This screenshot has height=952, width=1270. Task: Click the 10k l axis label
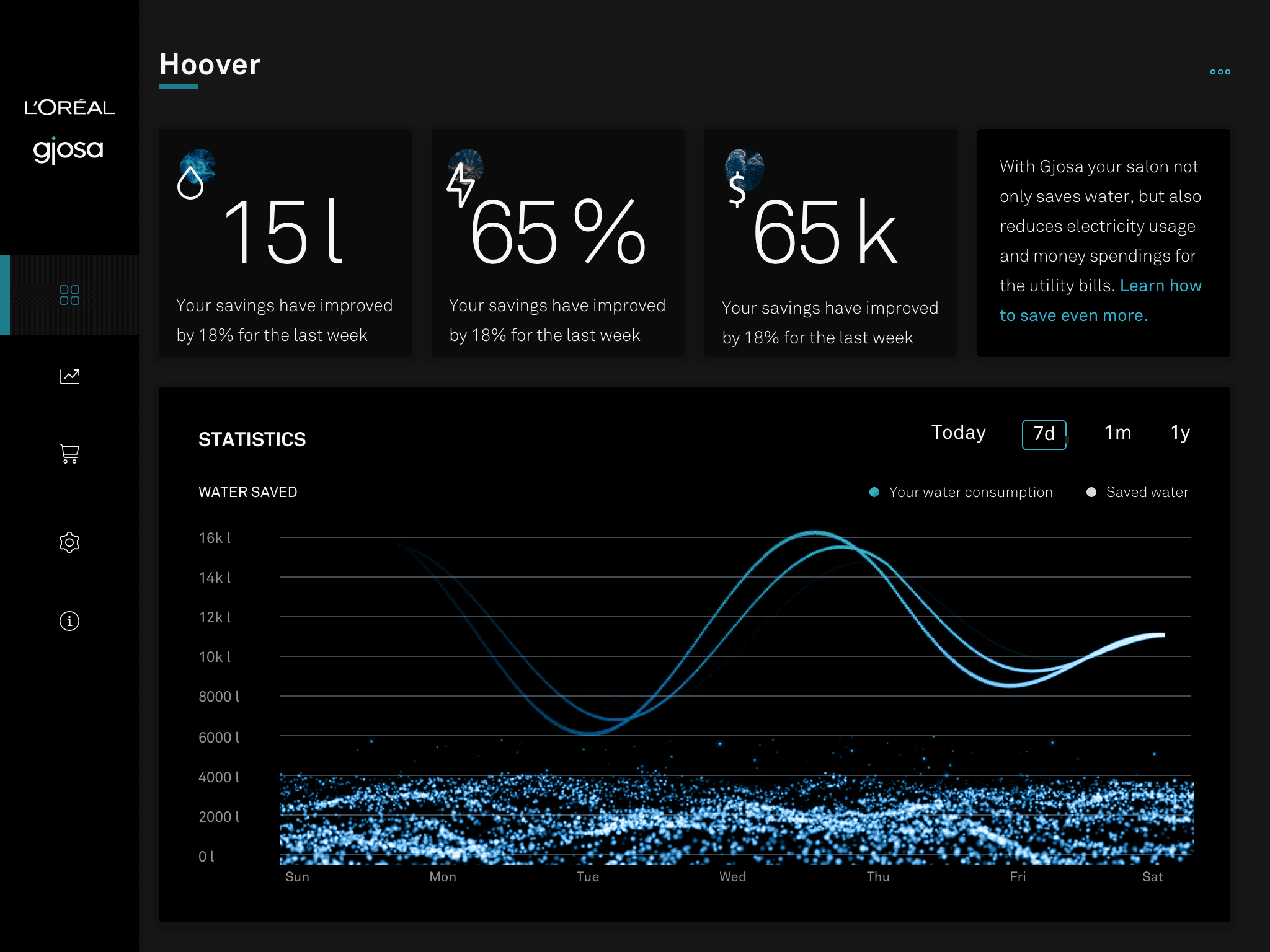point(215,657)
